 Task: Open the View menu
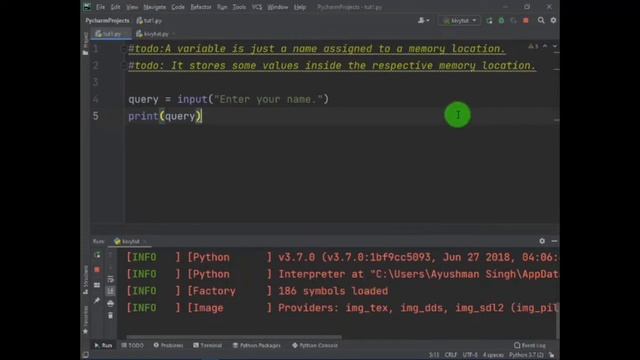click(x=132, y=7)
